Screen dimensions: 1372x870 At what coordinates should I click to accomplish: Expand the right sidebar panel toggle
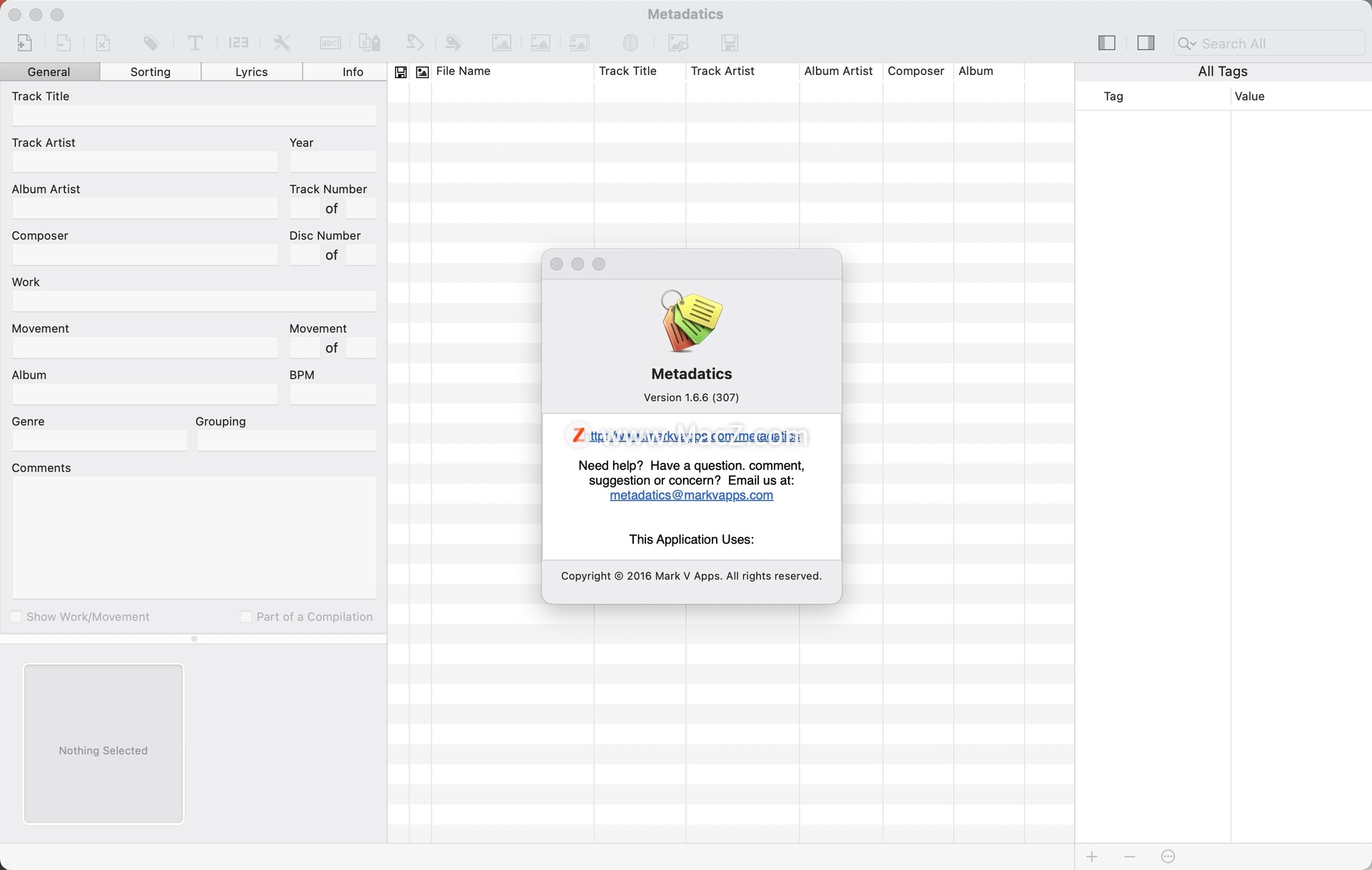pos(1145,43)
